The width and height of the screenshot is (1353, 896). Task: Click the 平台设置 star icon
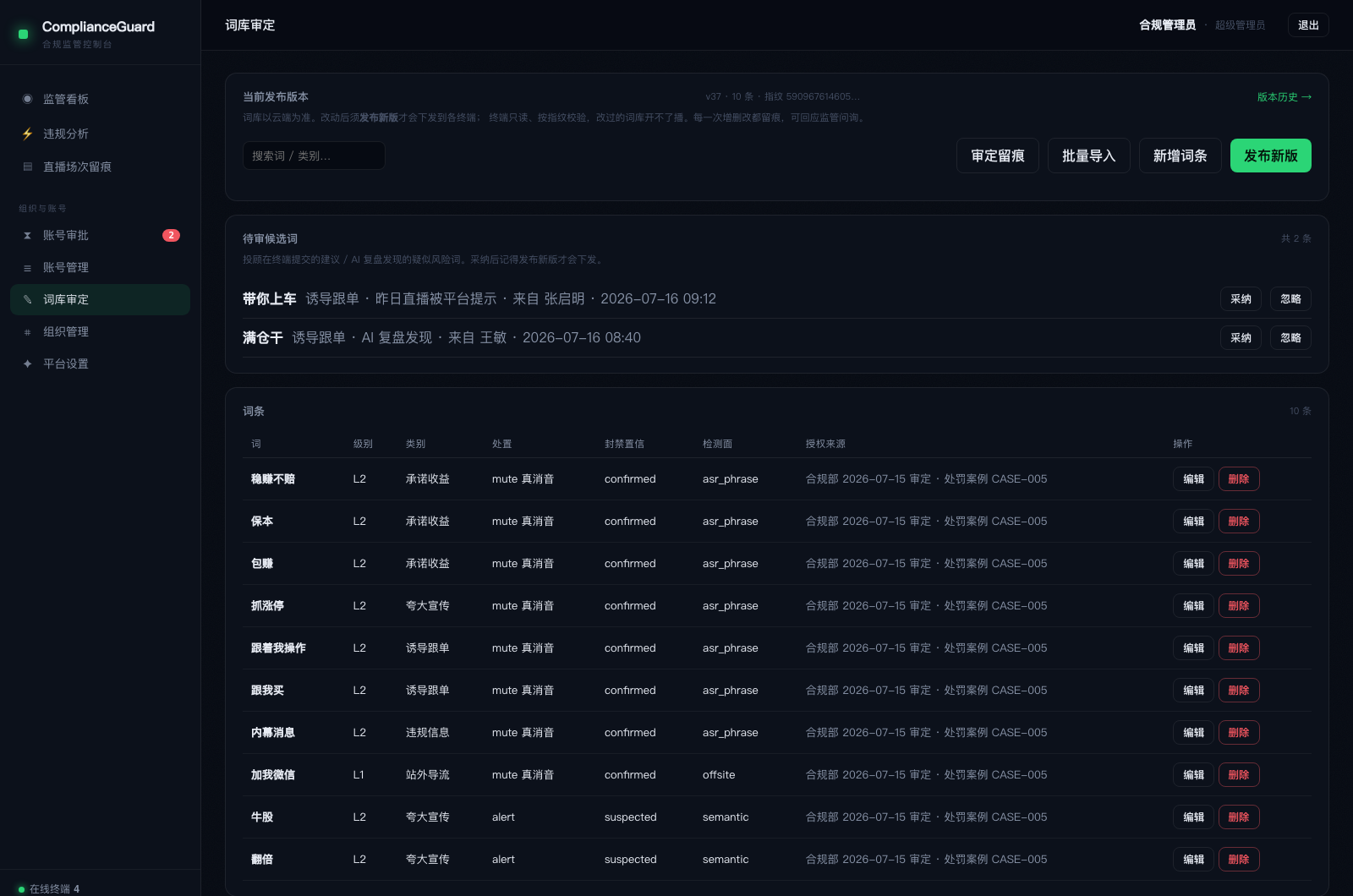27,363
